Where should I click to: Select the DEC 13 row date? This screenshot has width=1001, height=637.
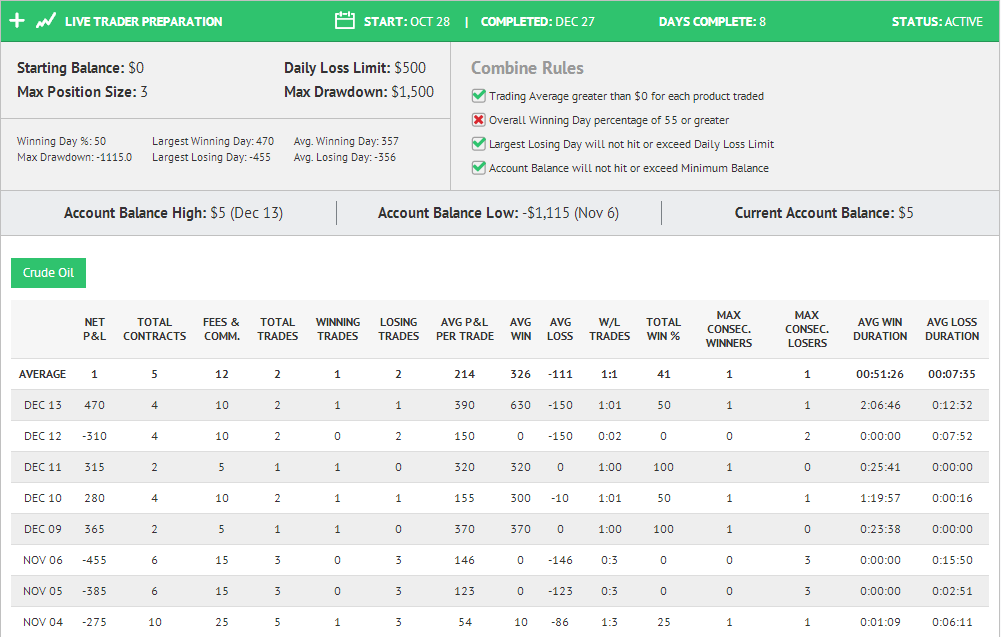tap(43, 405)
